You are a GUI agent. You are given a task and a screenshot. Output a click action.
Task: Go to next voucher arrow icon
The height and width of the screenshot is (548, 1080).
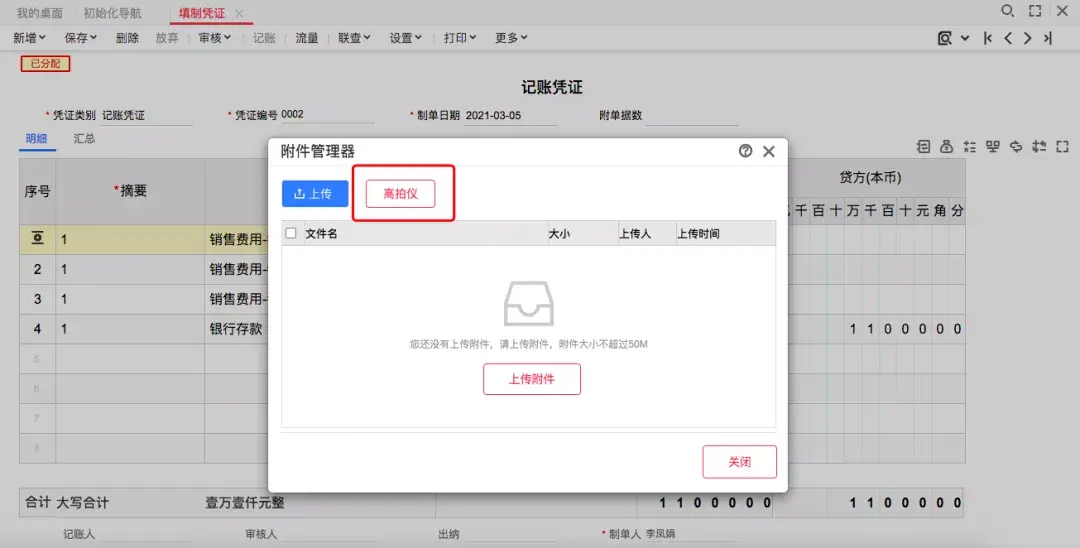tap(1028, 39)
